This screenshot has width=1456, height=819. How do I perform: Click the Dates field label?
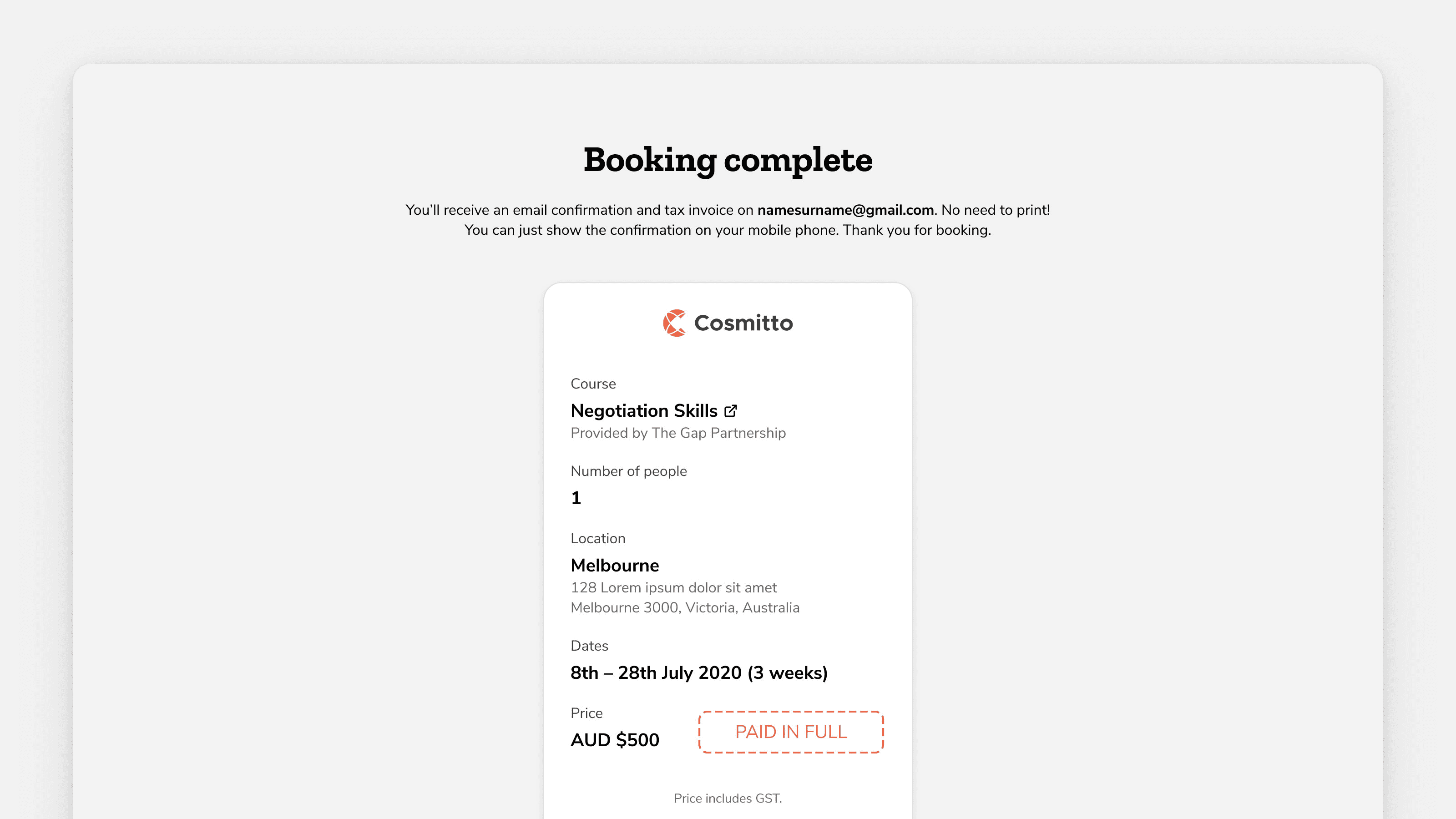(x=589, y=646)
